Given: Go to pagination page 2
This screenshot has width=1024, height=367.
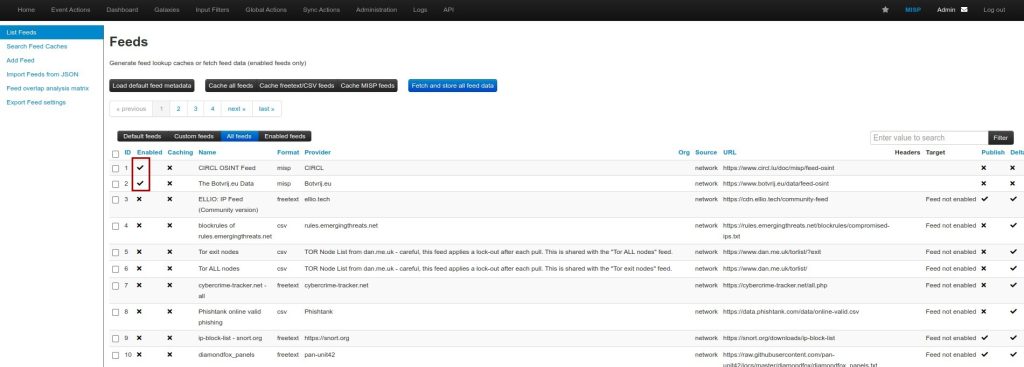Looking at the screenshot, I should [x=178, y=108].
